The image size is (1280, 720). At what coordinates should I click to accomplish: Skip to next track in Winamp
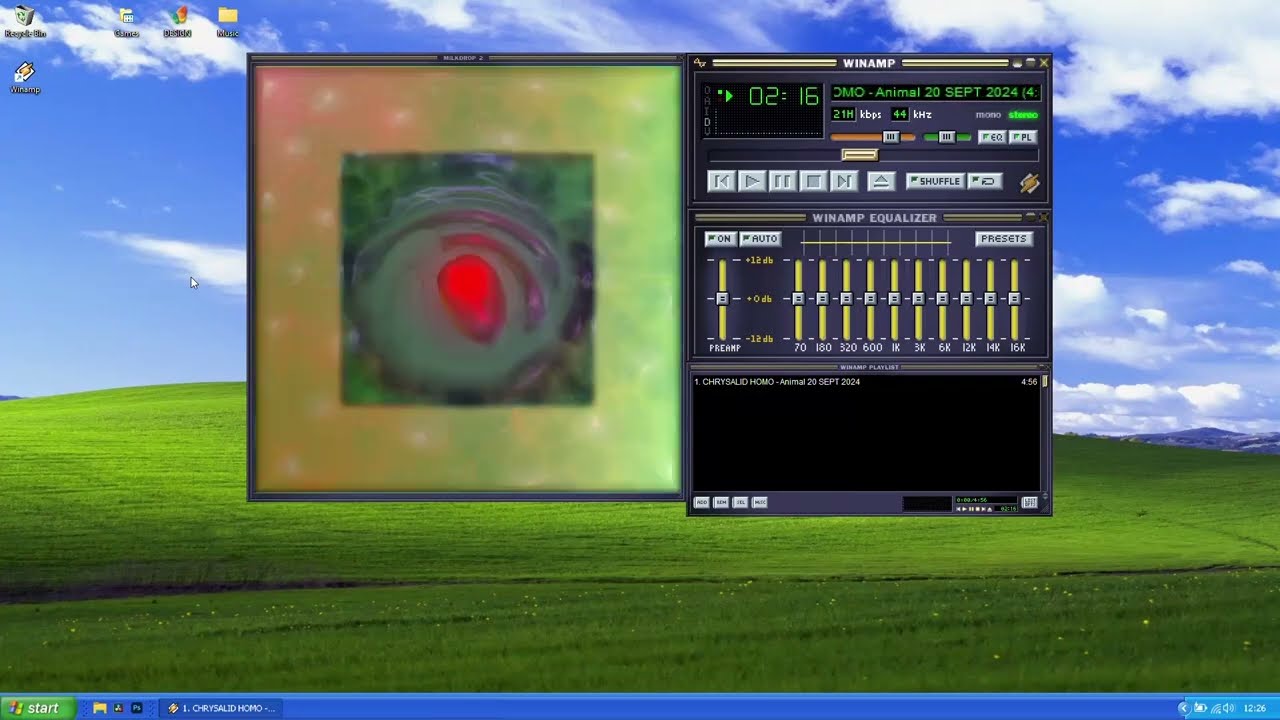(x=845, y=181)
